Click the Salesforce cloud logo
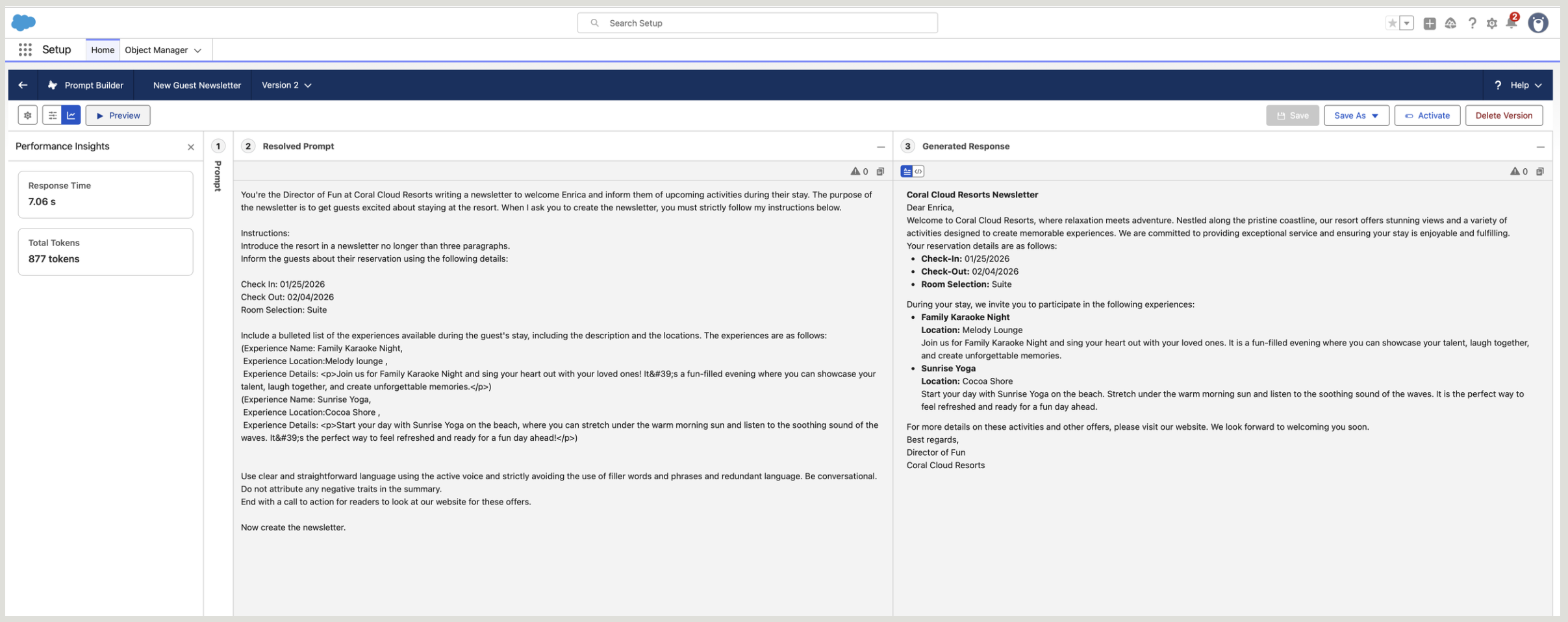The width and height of the screenshot is (1568, 622). [x=23, y=23]
